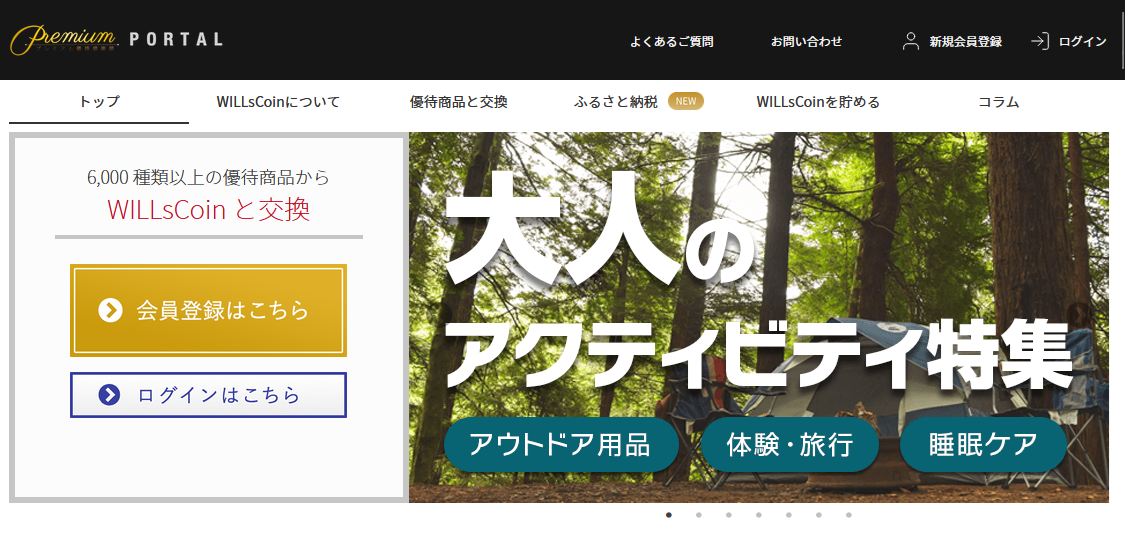Open WILLsCoinについて menu item
The height and width of the screenshot is (536, 1125).
pyautogui.click(x=278, y=102)
